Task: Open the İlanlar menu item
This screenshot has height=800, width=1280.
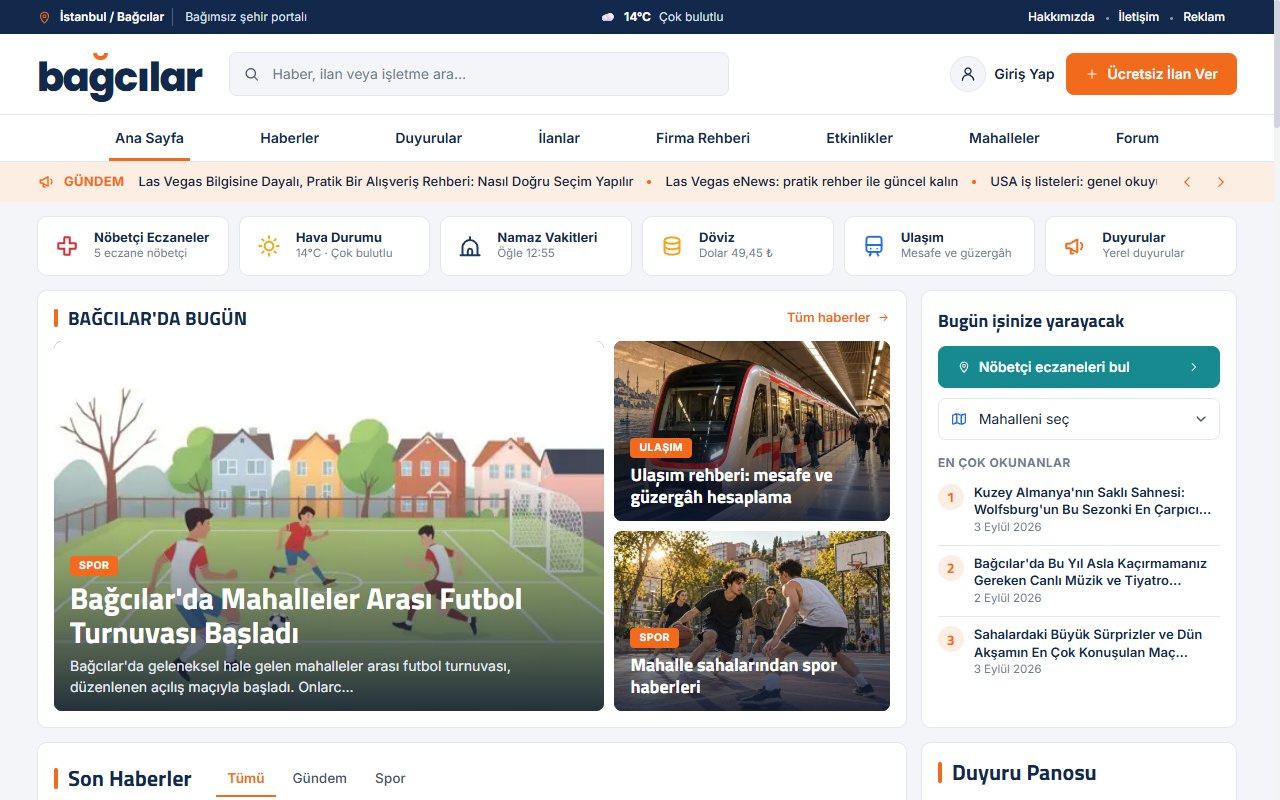Action: click(559, 138)
